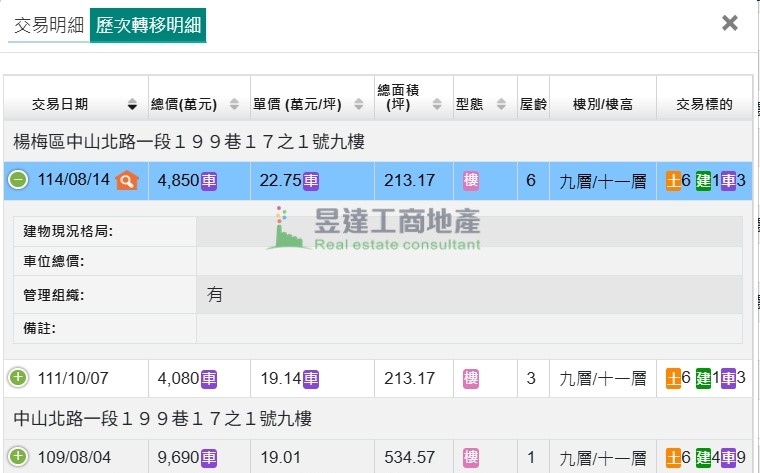Expand the 111/10/07 transaction row

pos(18,378)
